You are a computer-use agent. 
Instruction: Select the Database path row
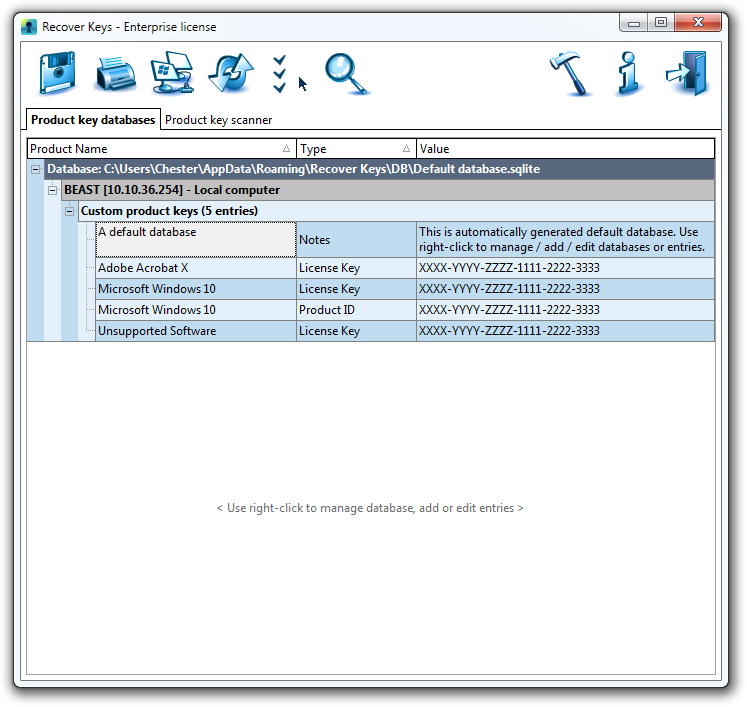click(379, 169)
